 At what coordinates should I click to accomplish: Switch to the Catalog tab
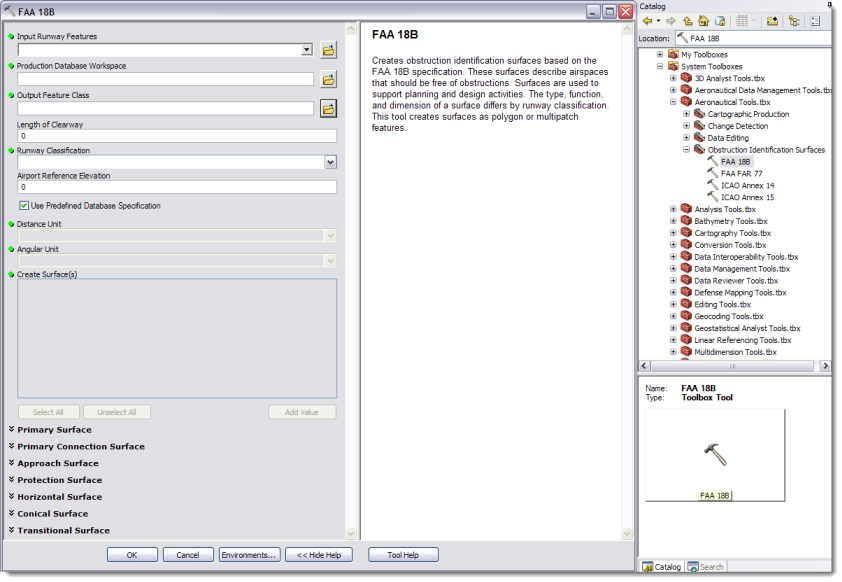pos(662,566)
